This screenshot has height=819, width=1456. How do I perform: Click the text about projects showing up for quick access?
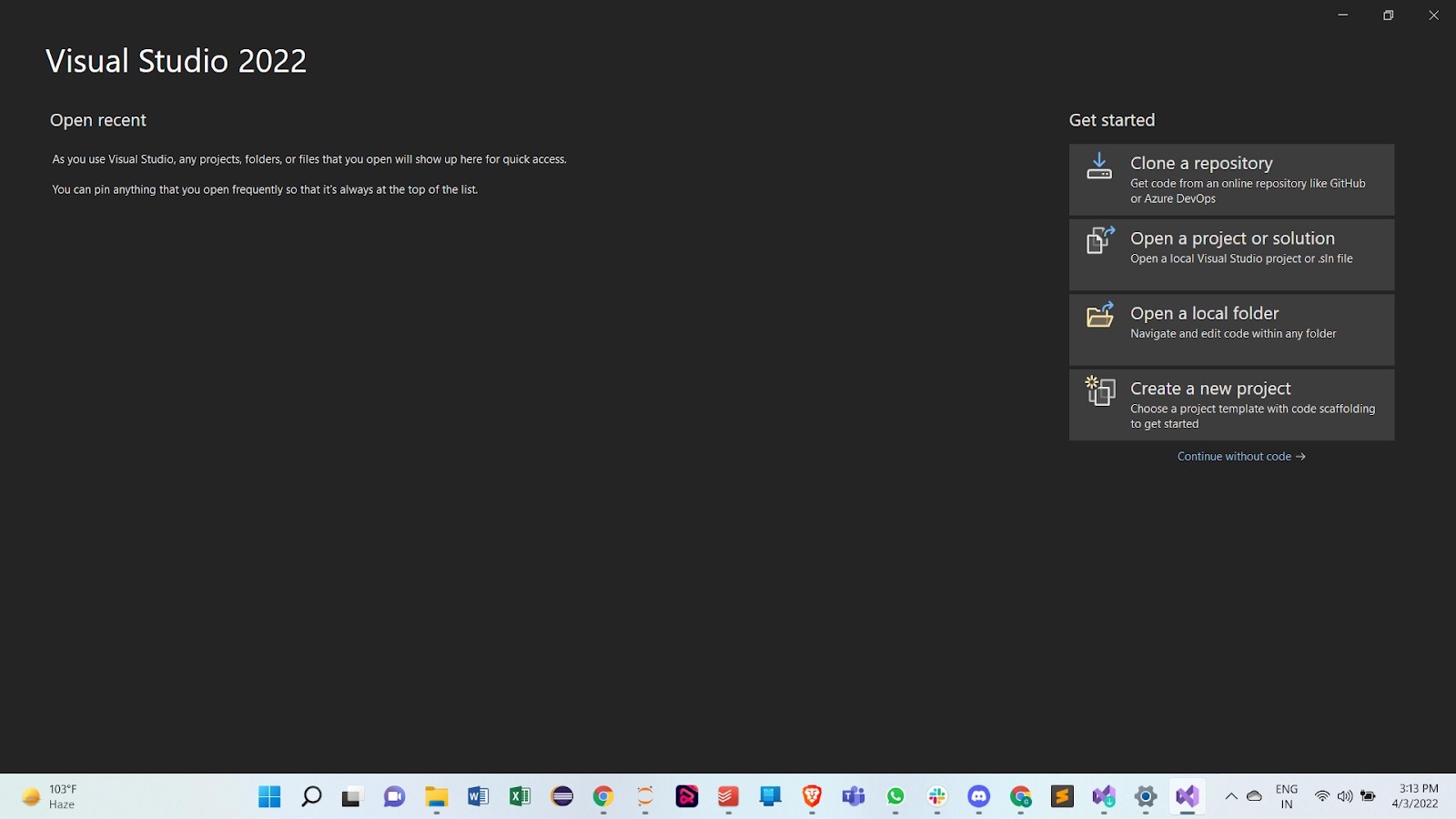click(309, 159)
